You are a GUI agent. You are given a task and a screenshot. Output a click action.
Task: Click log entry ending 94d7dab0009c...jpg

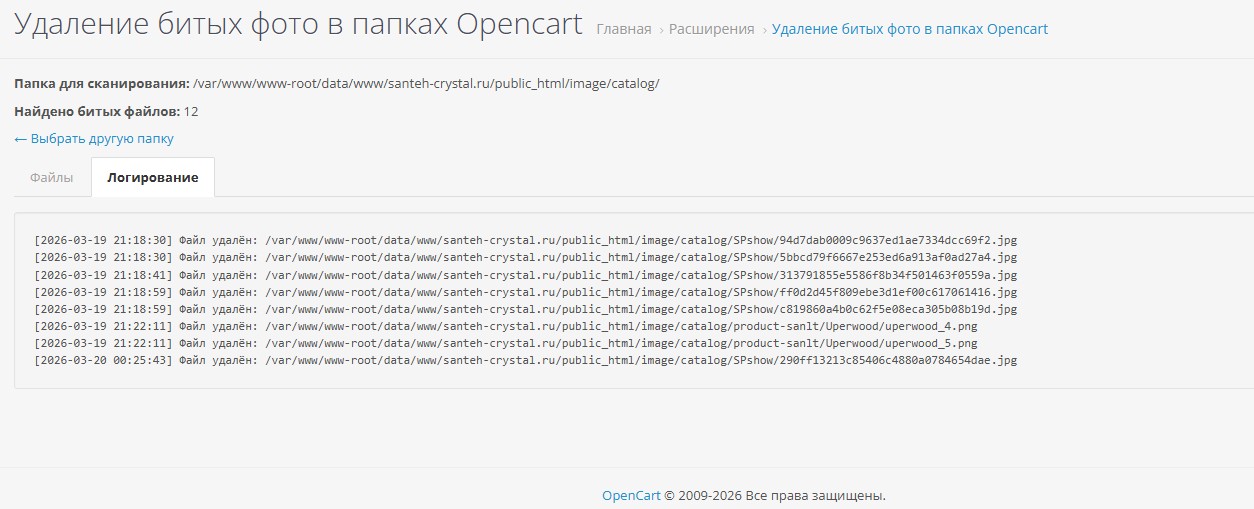525,240
